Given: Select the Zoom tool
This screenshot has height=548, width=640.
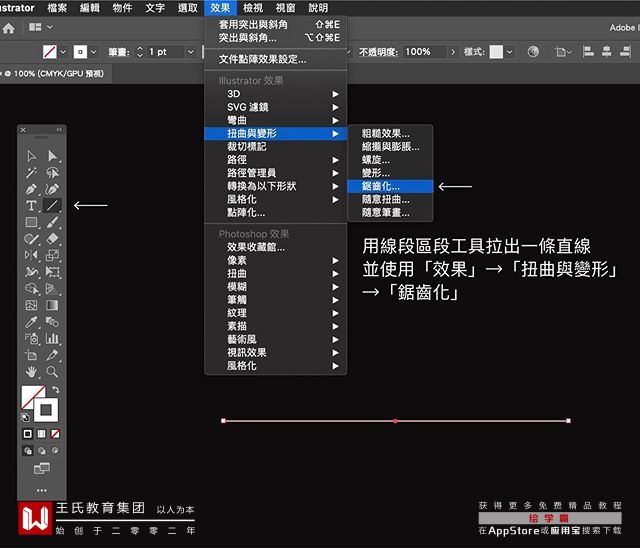Looking at the screenshot, I should click(x=52, y=372).
